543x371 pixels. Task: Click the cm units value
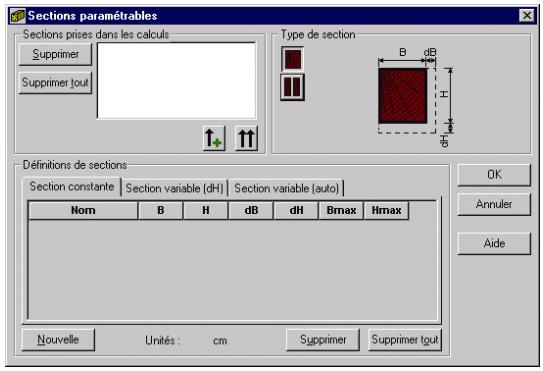coord(220,341)
